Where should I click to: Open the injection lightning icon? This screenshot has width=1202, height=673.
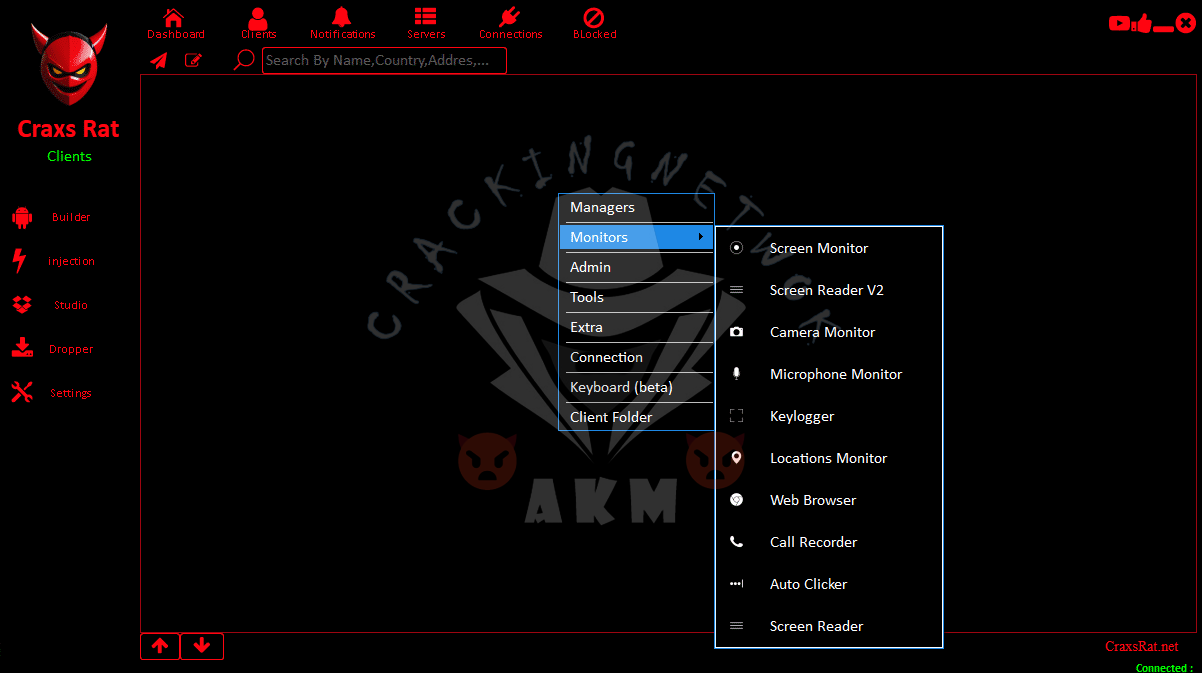tap(19, 261)
